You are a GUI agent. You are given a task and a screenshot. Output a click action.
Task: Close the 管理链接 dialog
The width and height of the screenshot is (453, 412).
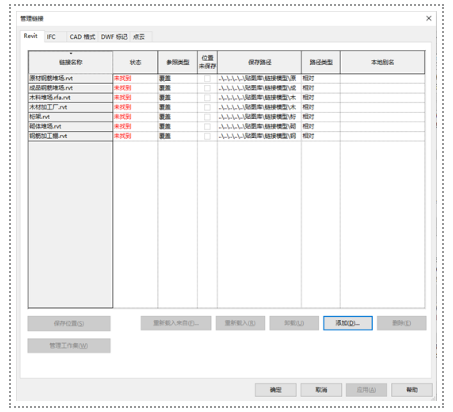point(429,18)
